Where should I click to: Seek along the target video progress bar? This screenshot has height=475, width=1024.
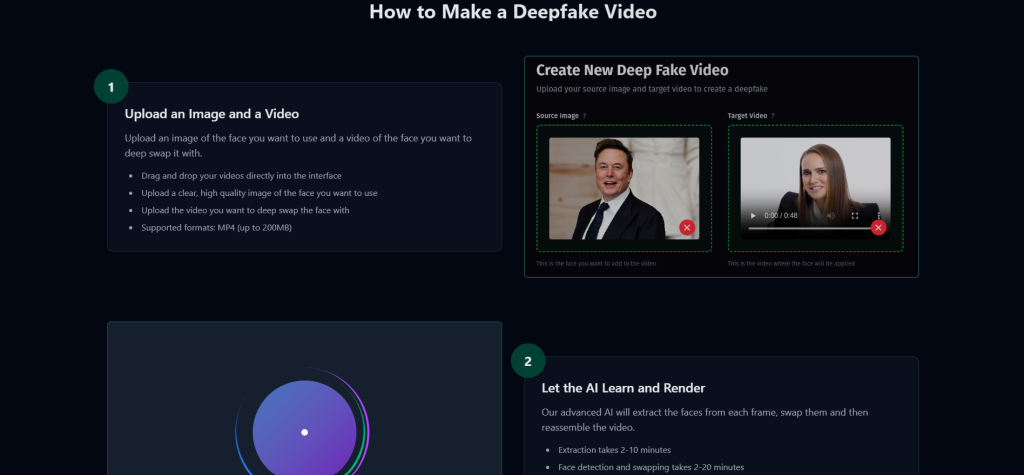(810, 228)
